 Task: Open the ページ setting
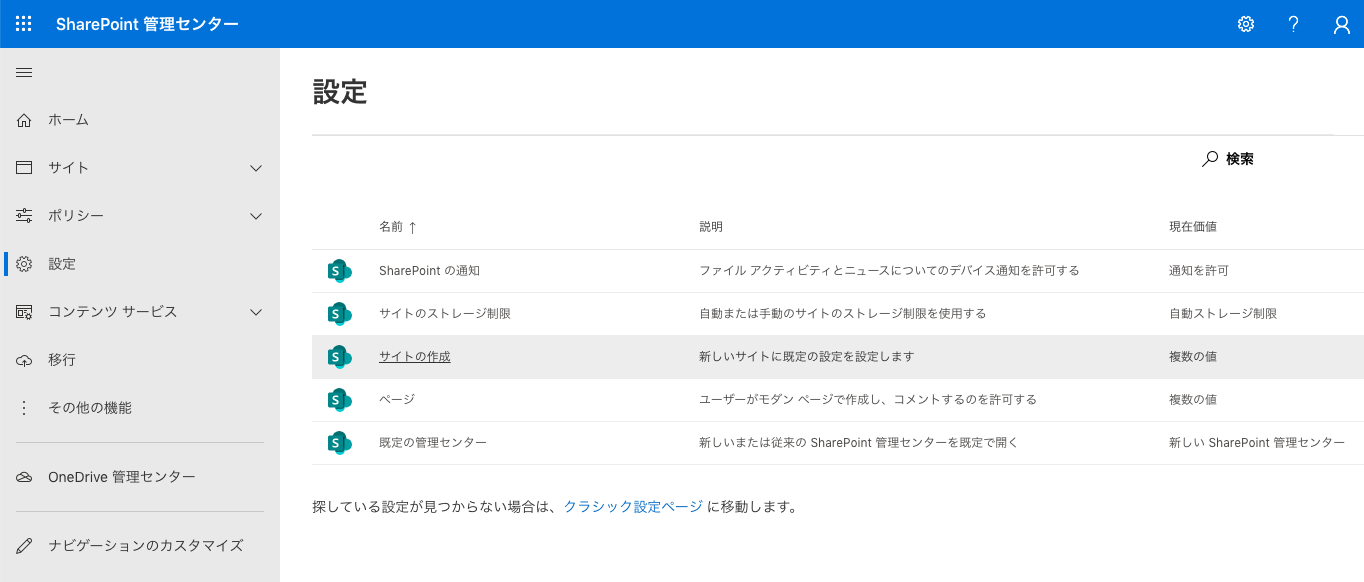[397, 400]
